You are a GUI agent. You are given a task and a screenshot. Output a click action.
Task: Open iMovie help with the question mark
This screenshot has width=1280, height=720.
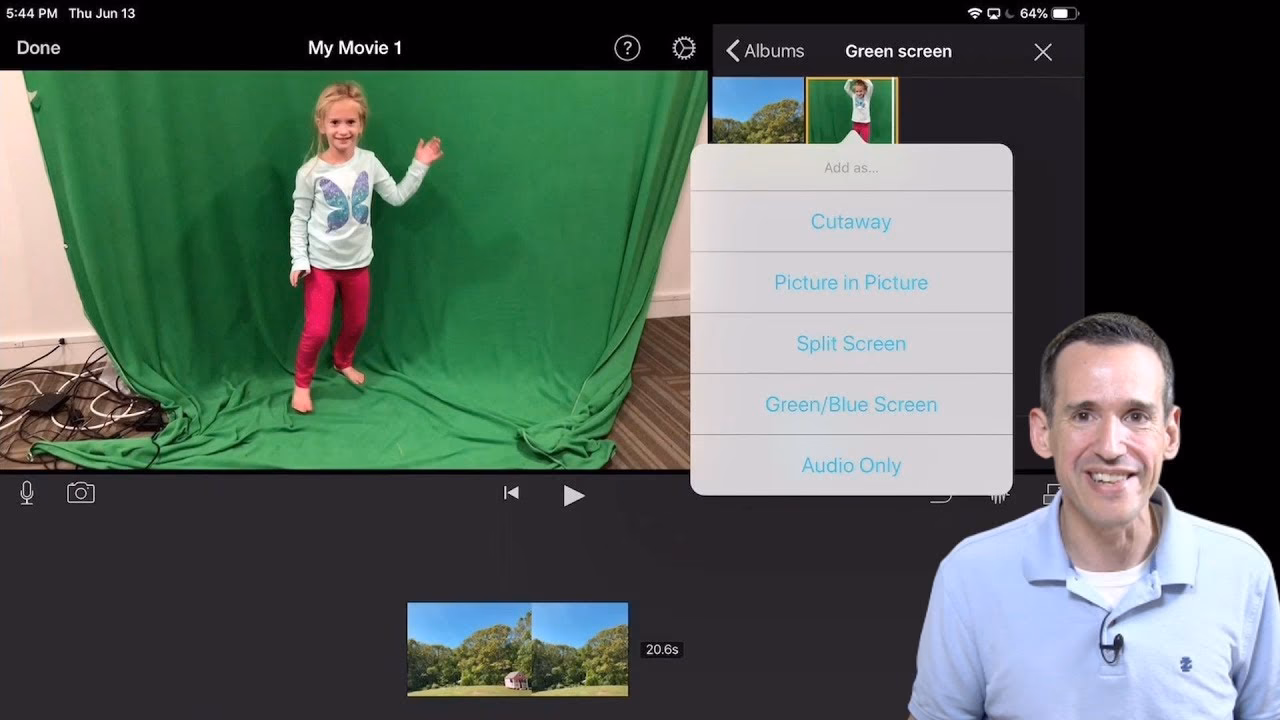coord(627,47)
